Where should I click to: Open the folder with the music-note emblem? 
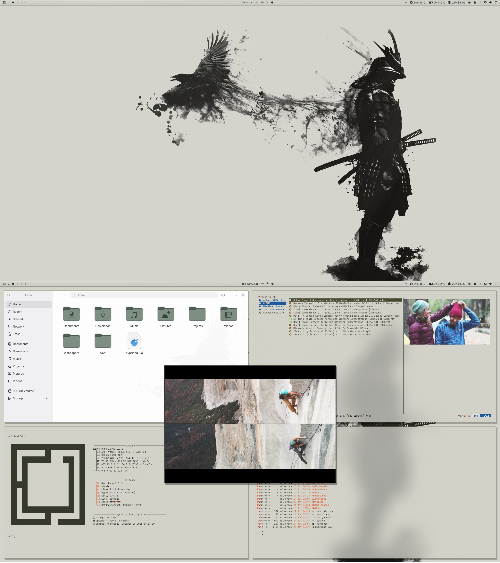[x=134, y=314]
